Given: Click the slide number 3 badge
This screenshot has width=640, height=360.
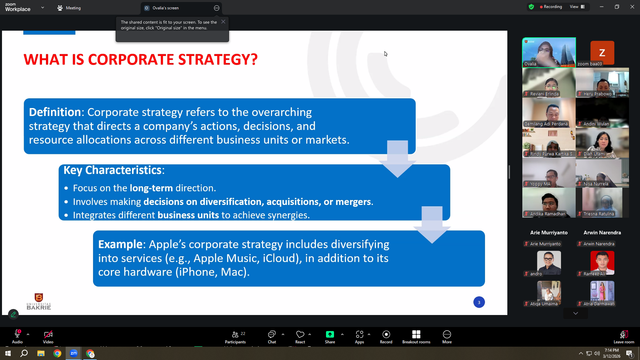Looking at the screenshot, I should coord(479,302).
